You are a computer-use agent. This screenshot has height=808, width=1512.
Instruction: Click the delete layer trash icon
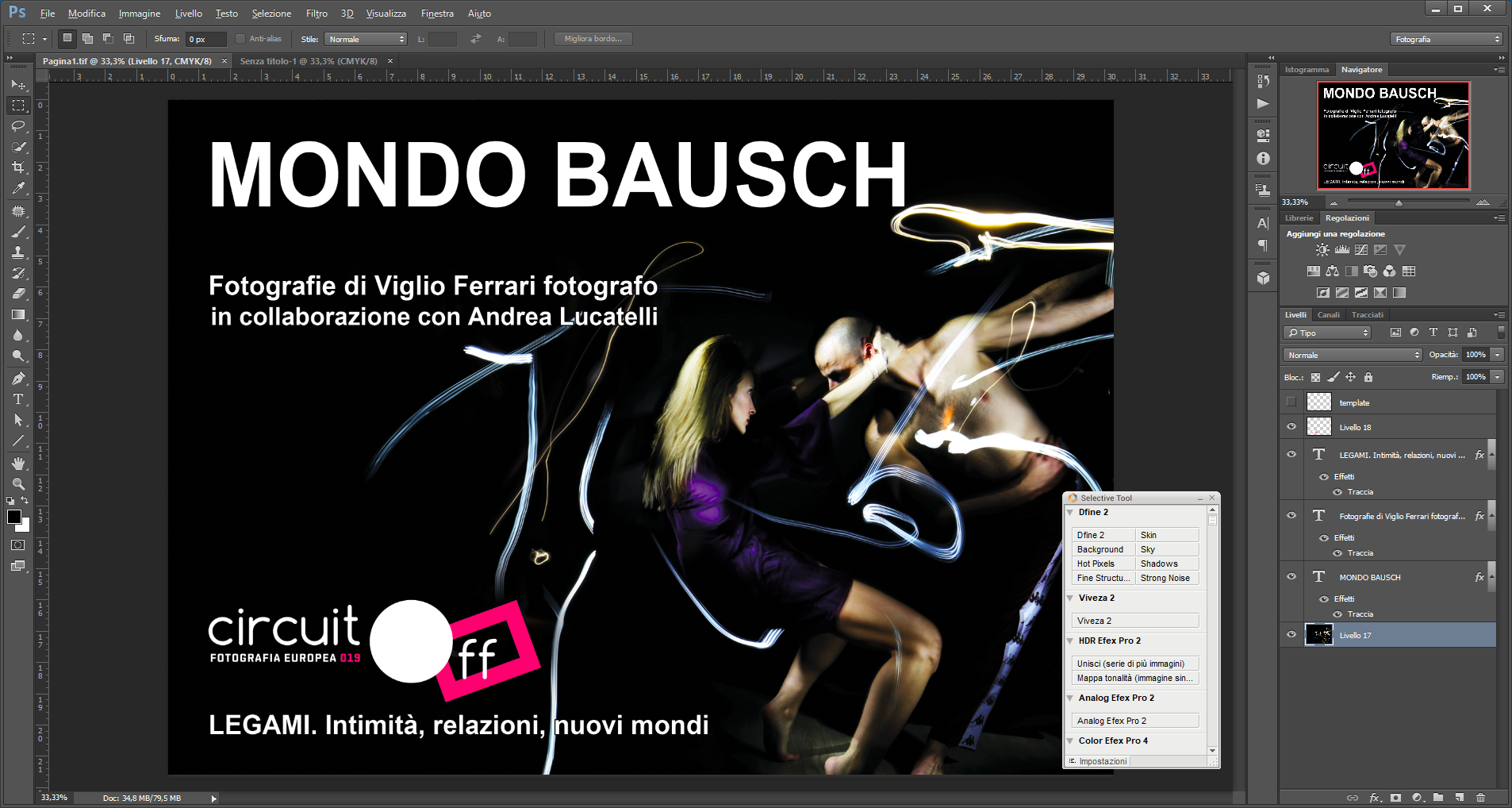(1480, 797)
